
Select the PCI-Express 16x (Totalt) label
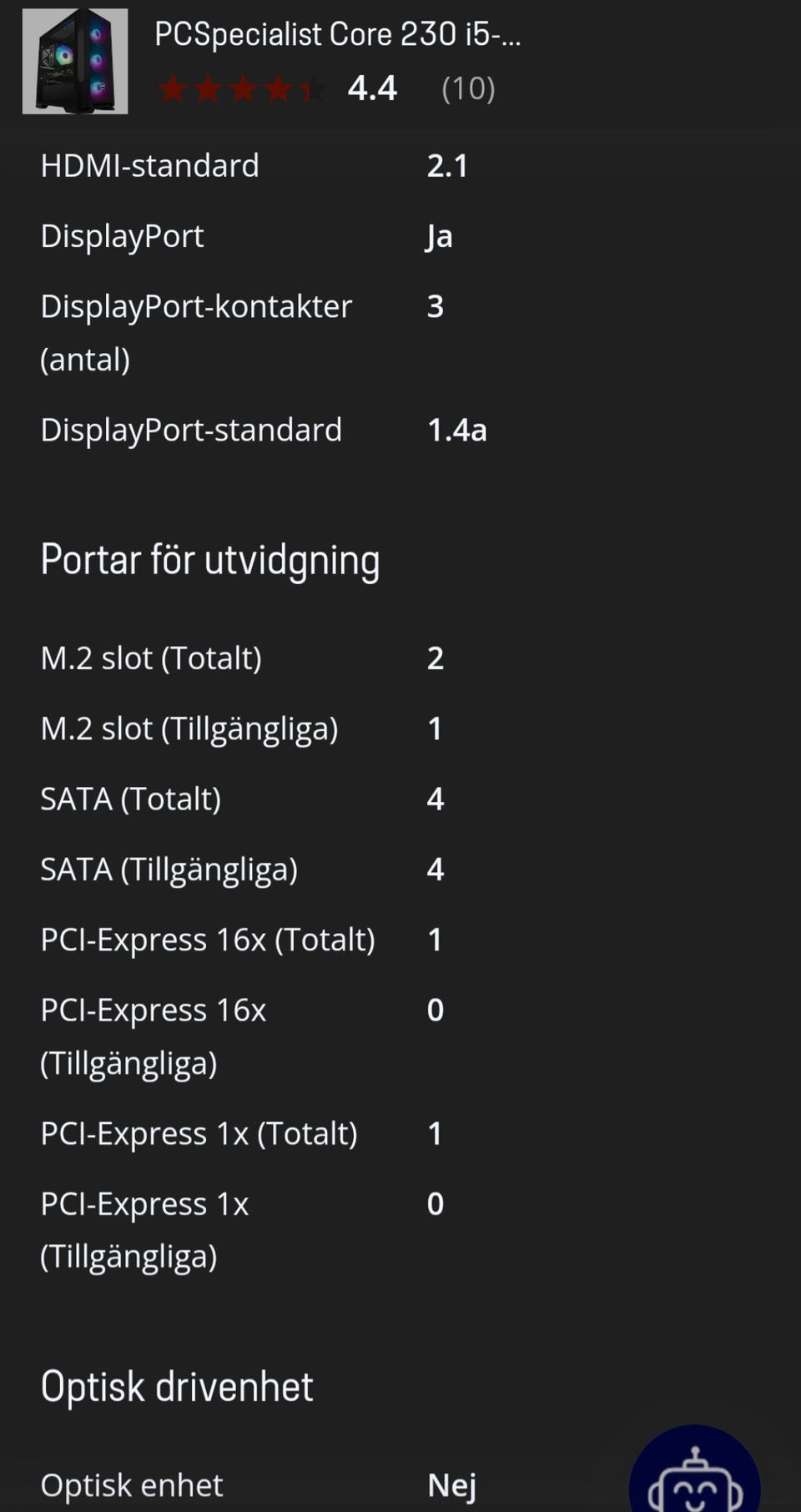pyautogui.click(x=208, y=940)
